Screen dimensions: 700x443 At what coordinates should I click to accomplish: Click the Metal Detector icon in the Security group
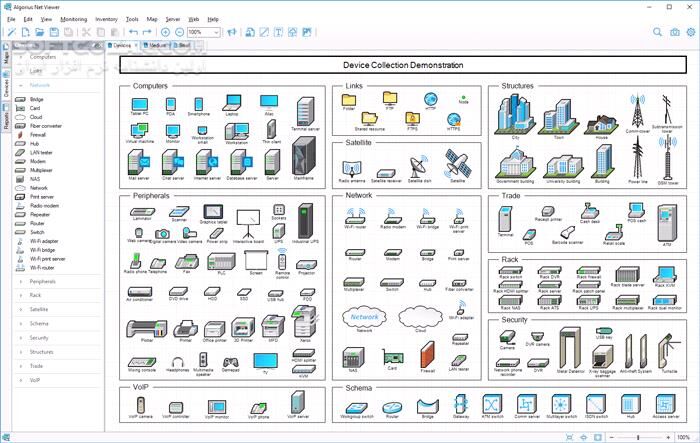(x=569, y=350)
